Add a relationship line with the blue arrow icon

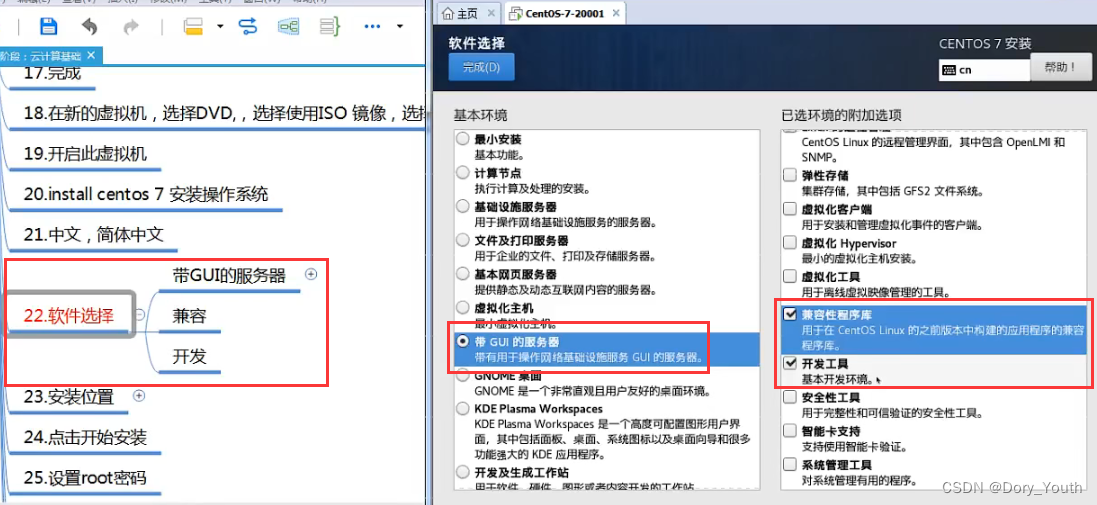[248, 27]
